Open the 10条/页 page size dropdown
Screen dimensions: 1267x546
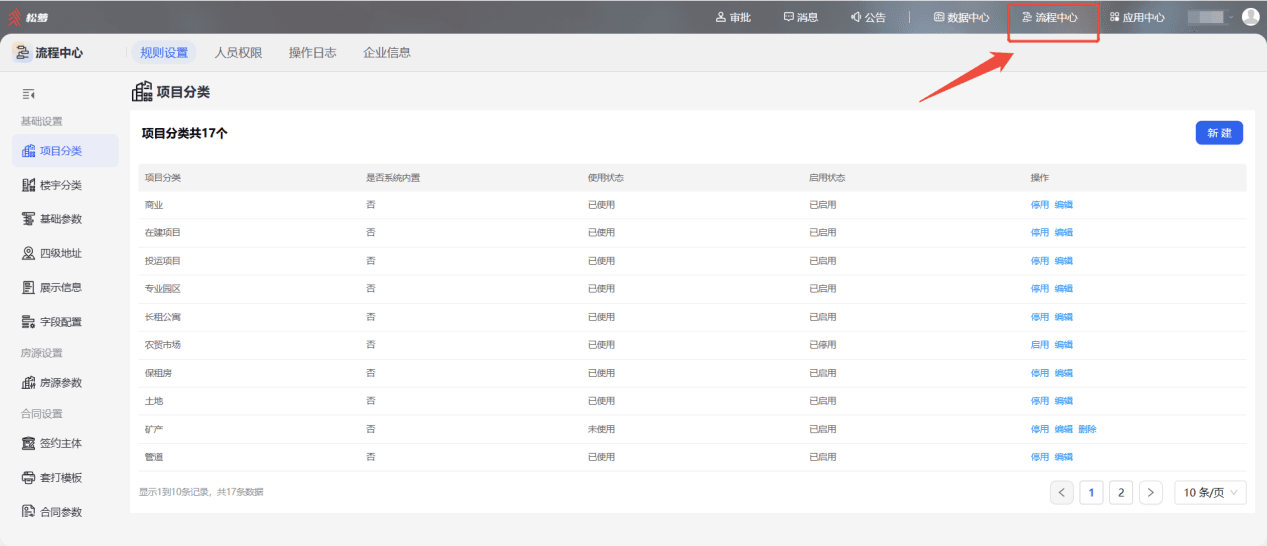pyautogui.click(x=1210, y=492)
